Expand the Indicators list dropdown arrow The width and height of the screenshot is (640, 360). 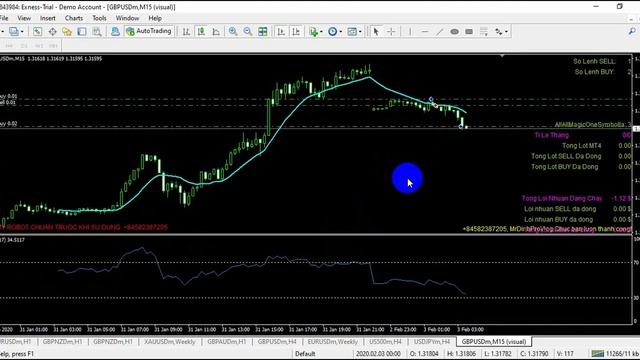tap(322, 32)
